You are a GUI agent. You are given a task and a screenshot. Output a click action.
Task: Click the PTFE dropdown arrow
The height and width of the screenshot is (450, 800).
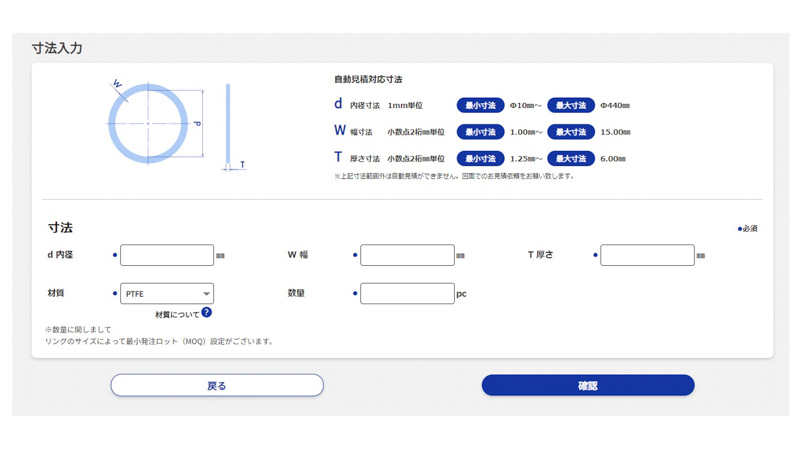pyautogui.click(x=206, y=293)
